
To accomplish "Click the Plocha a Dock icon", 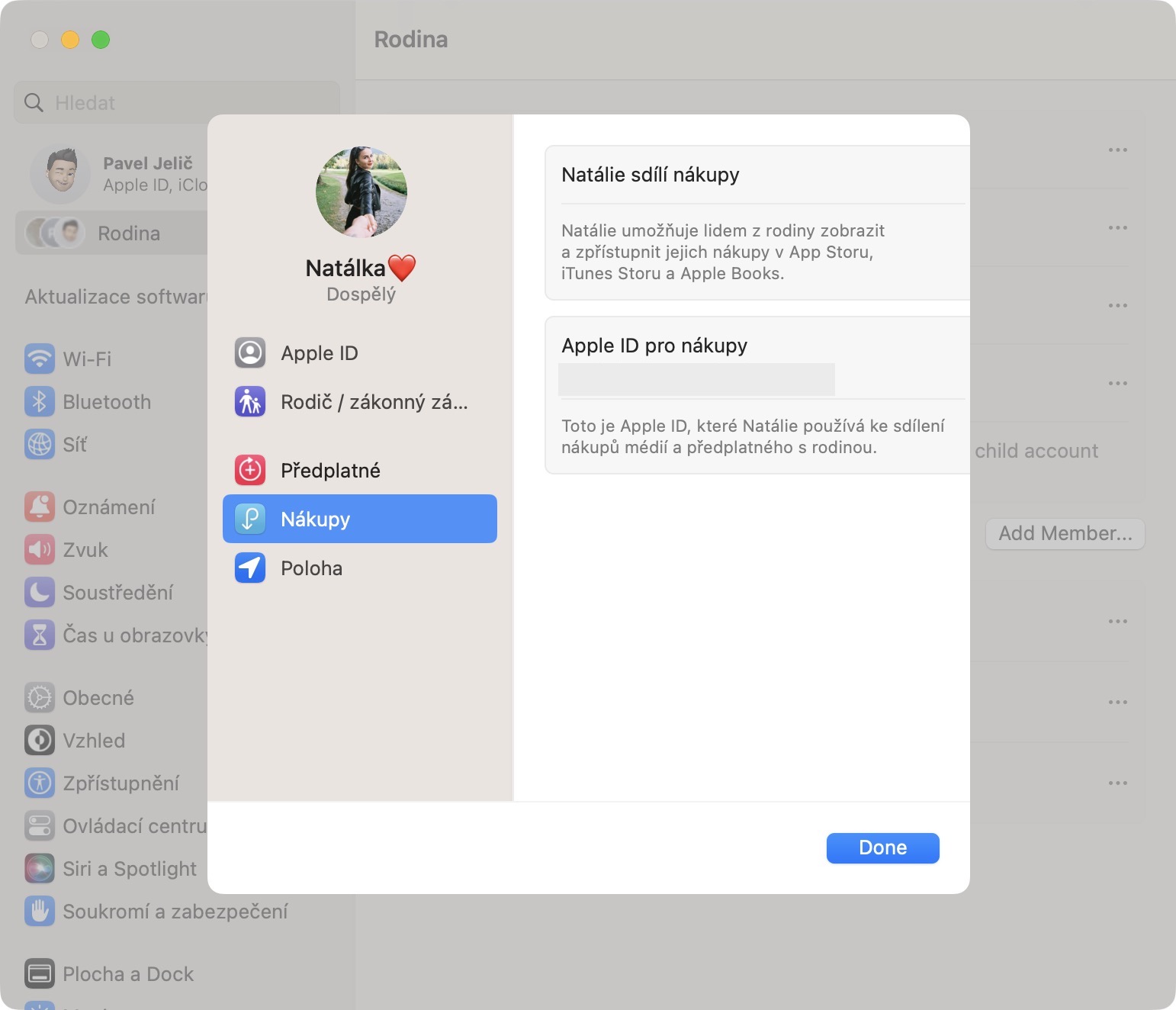I will pyautogui.click(x=40, y=973).
